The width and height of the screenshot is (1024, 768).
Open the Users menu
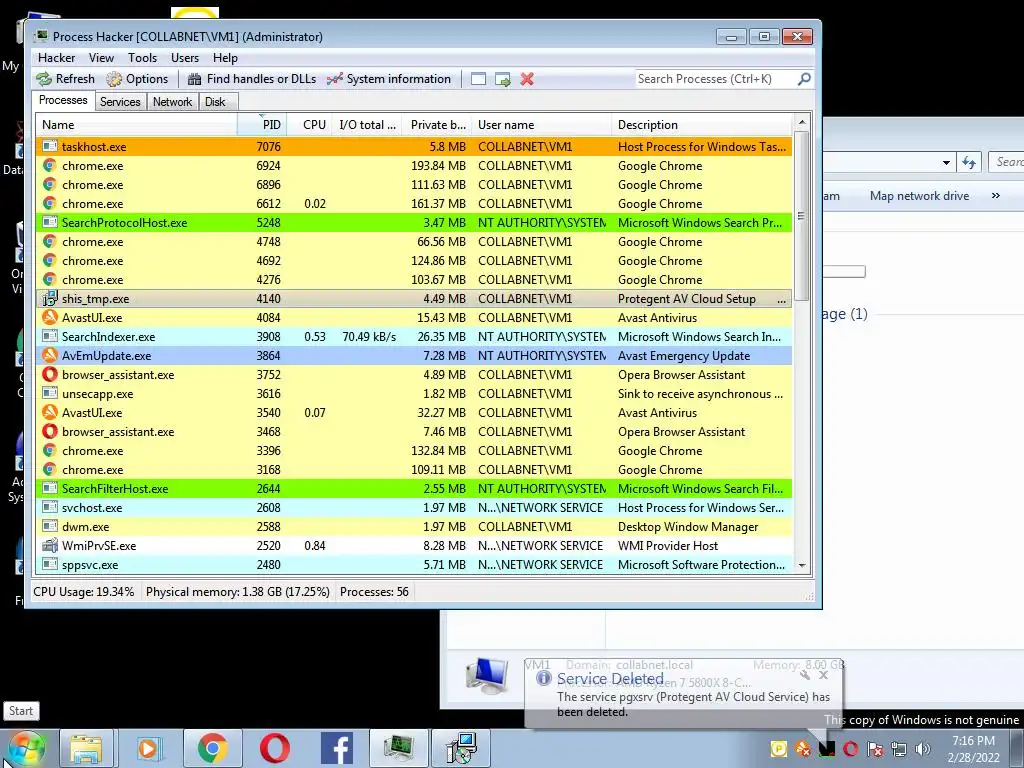(185, 58)
